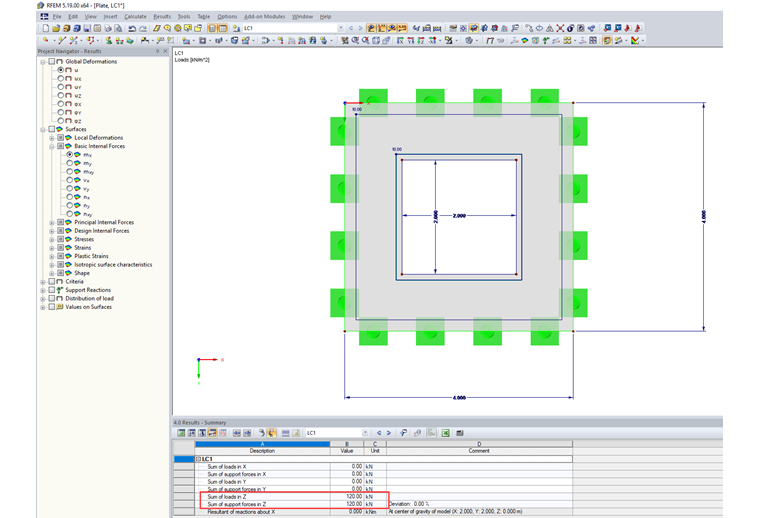
Task: Open the LC1 dropdown in results table toolbar
Action: tap(365, 433)
